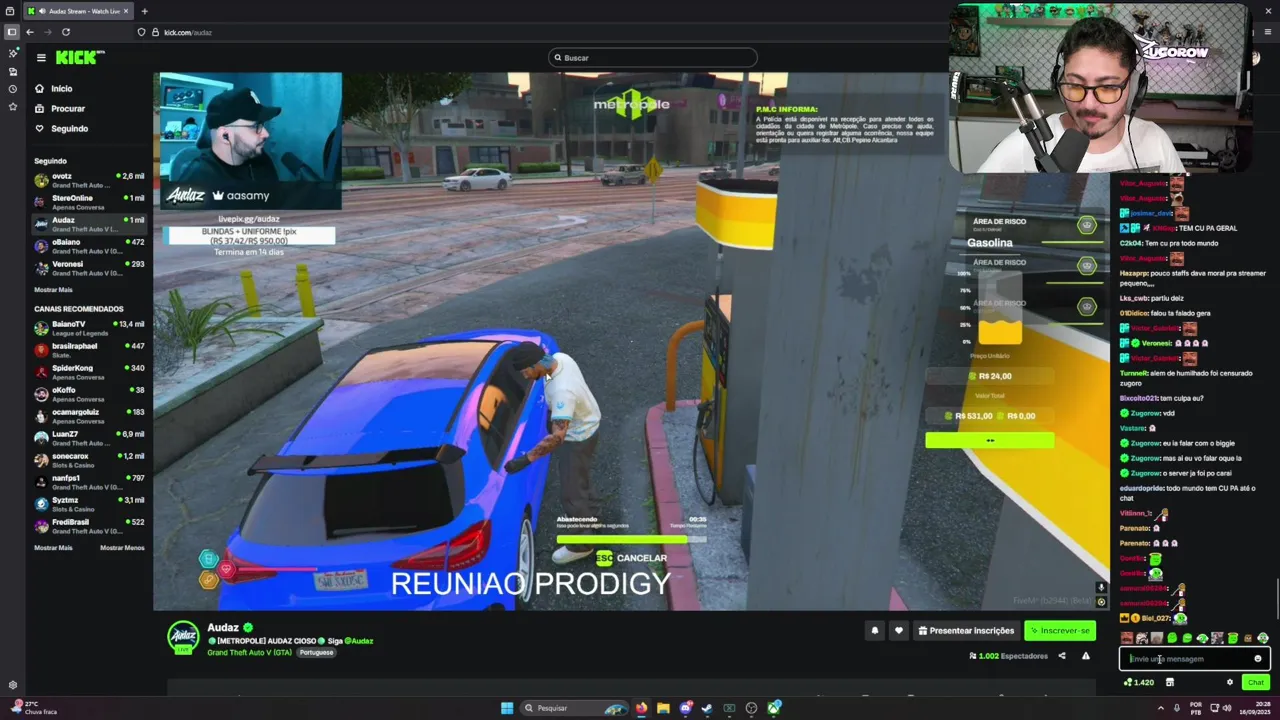Image resolution: width=1280 pixels, height=720 pixels.
Task: Reload the page with refresh icon
Action: (66, 32)
